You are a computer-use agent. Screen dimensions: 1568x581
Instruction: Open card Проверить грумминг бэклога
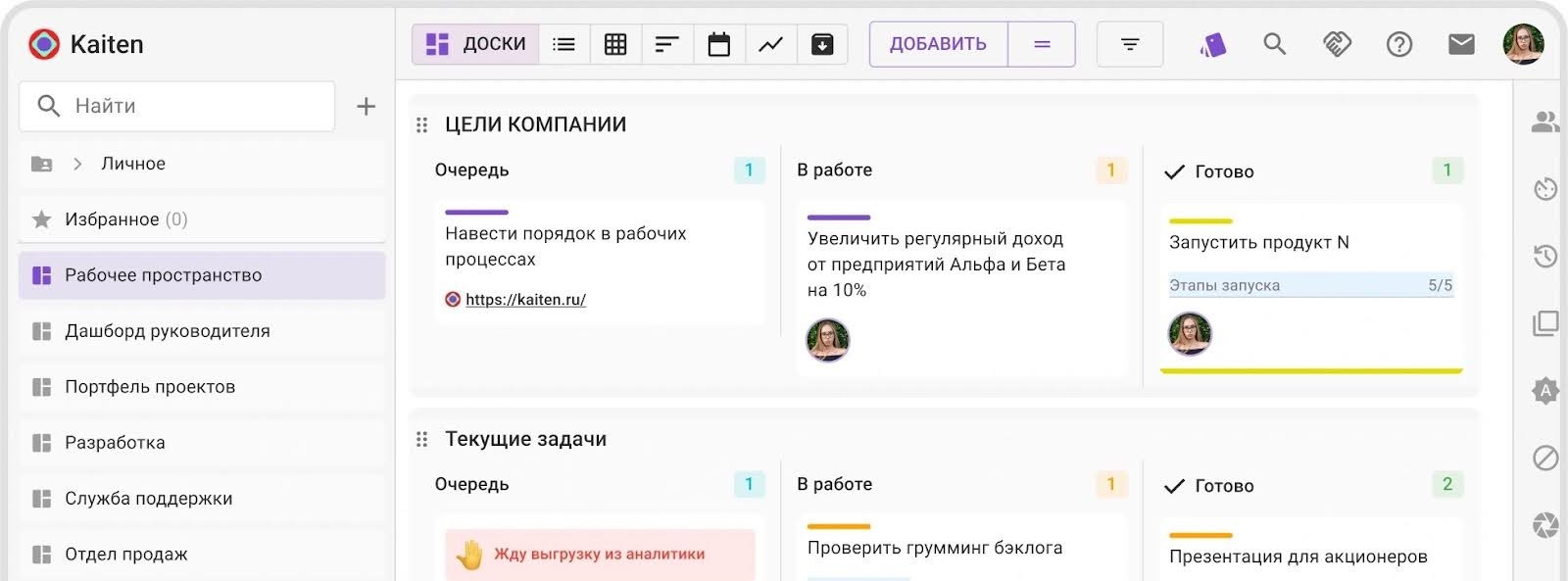[x=961, y=549]
